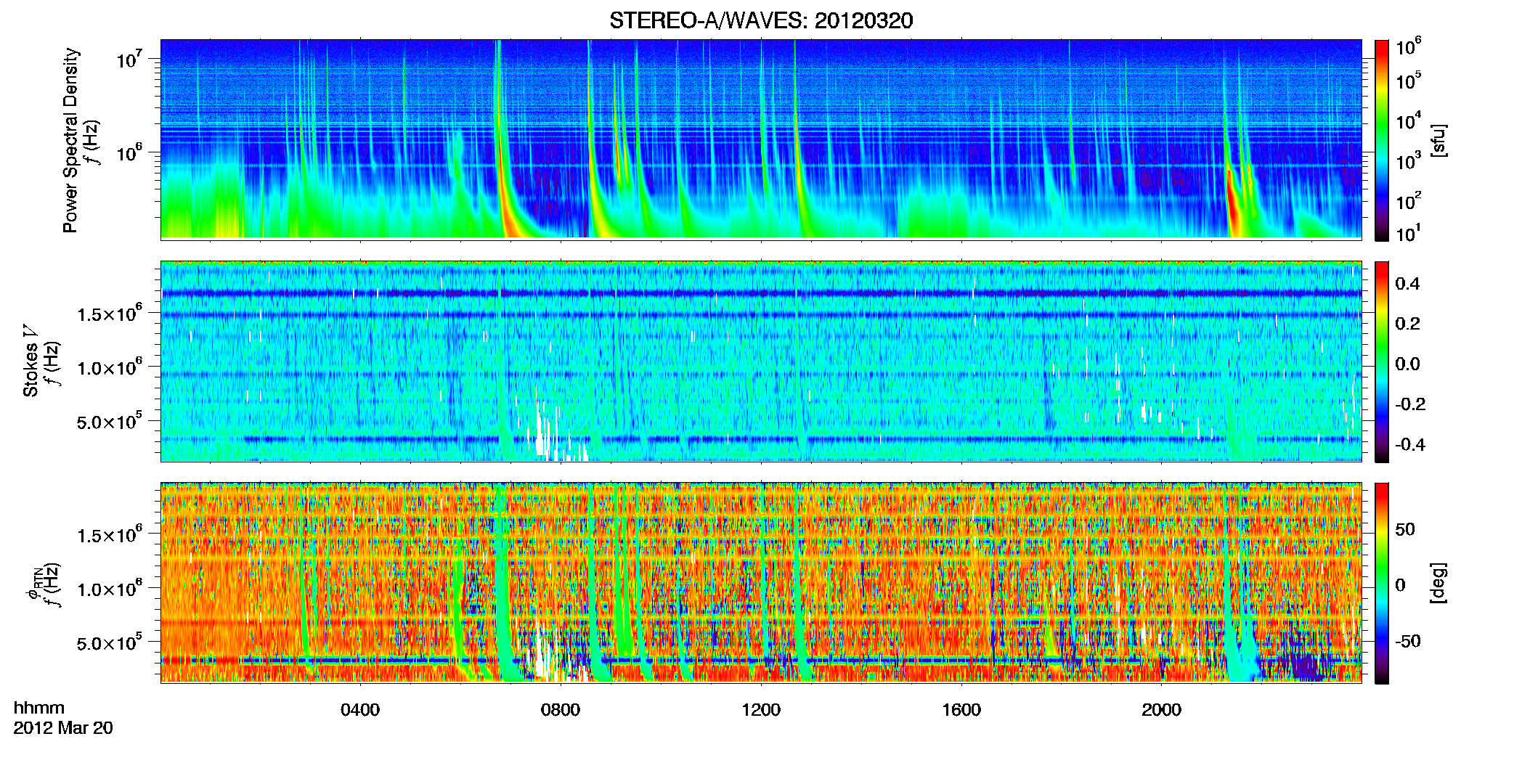1522x784 pixels.
Task: Click the degree color bar beside bottom panel
Action: pos(1382,583)
